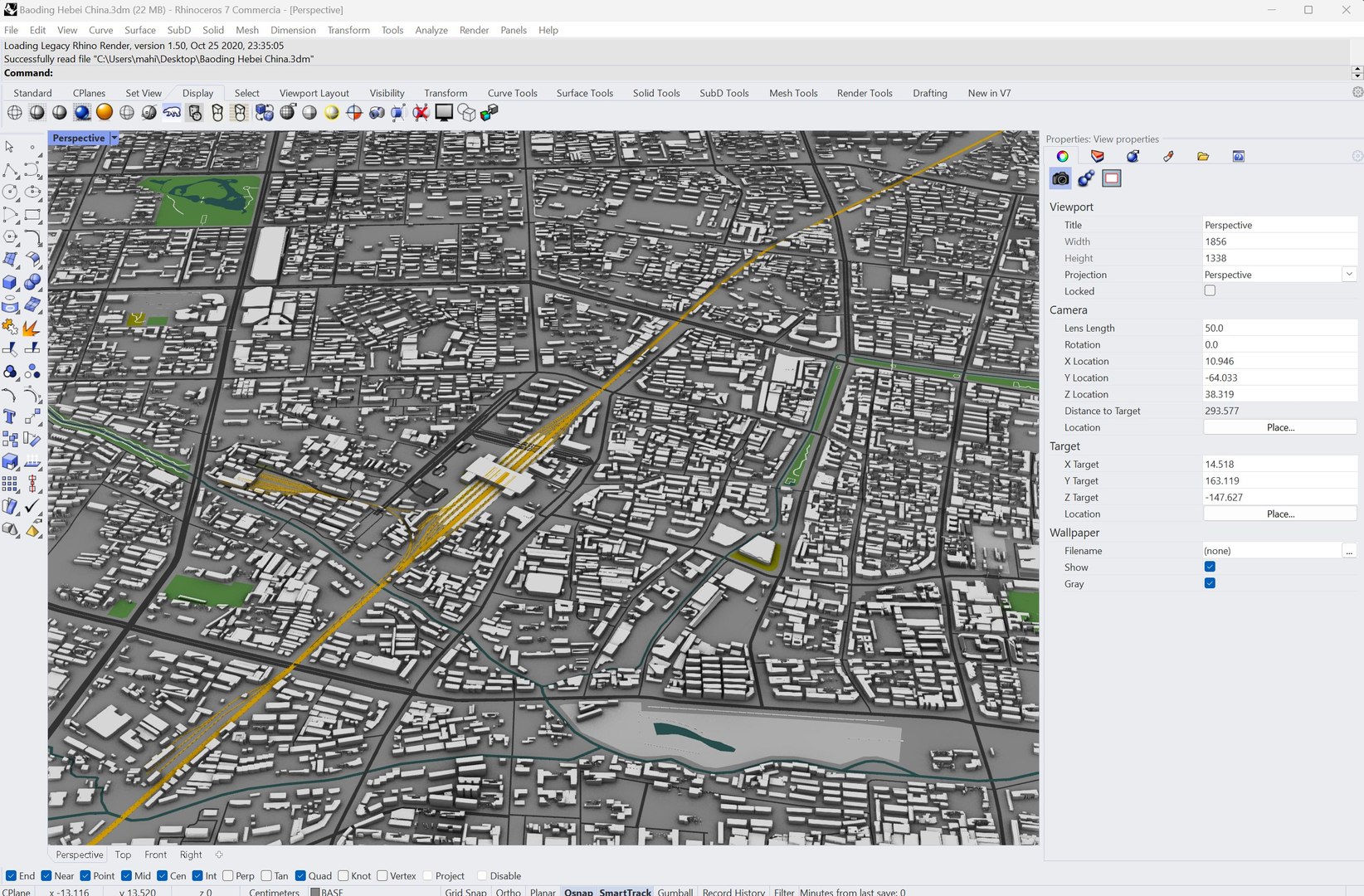Browse for wallpaper file with ellipsis button

tap(1350, 551)
